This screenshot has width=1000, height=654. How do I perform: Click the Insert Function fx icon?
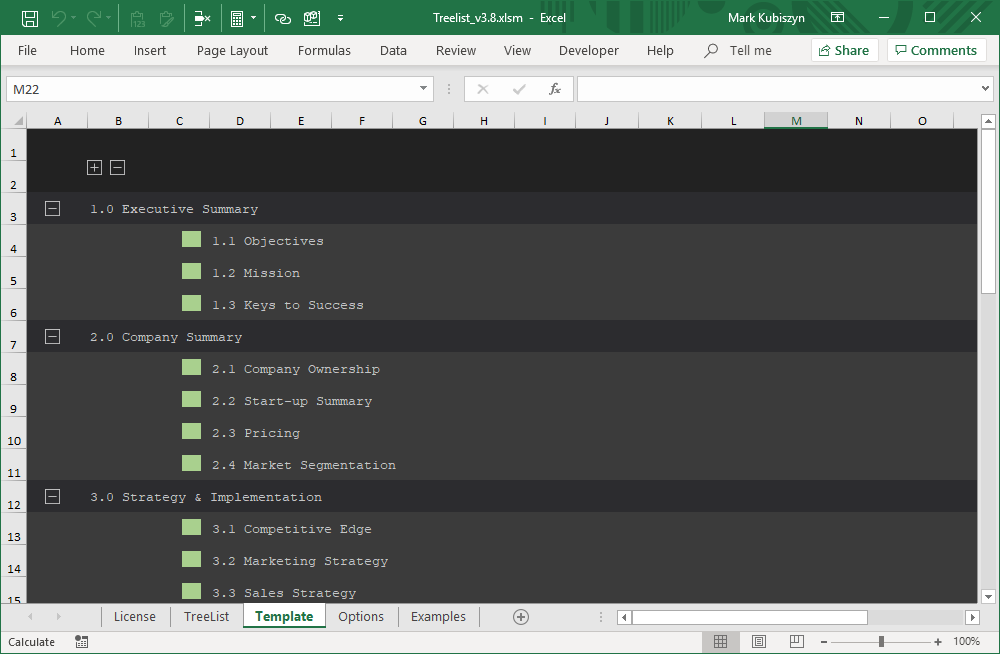(555, 89)
